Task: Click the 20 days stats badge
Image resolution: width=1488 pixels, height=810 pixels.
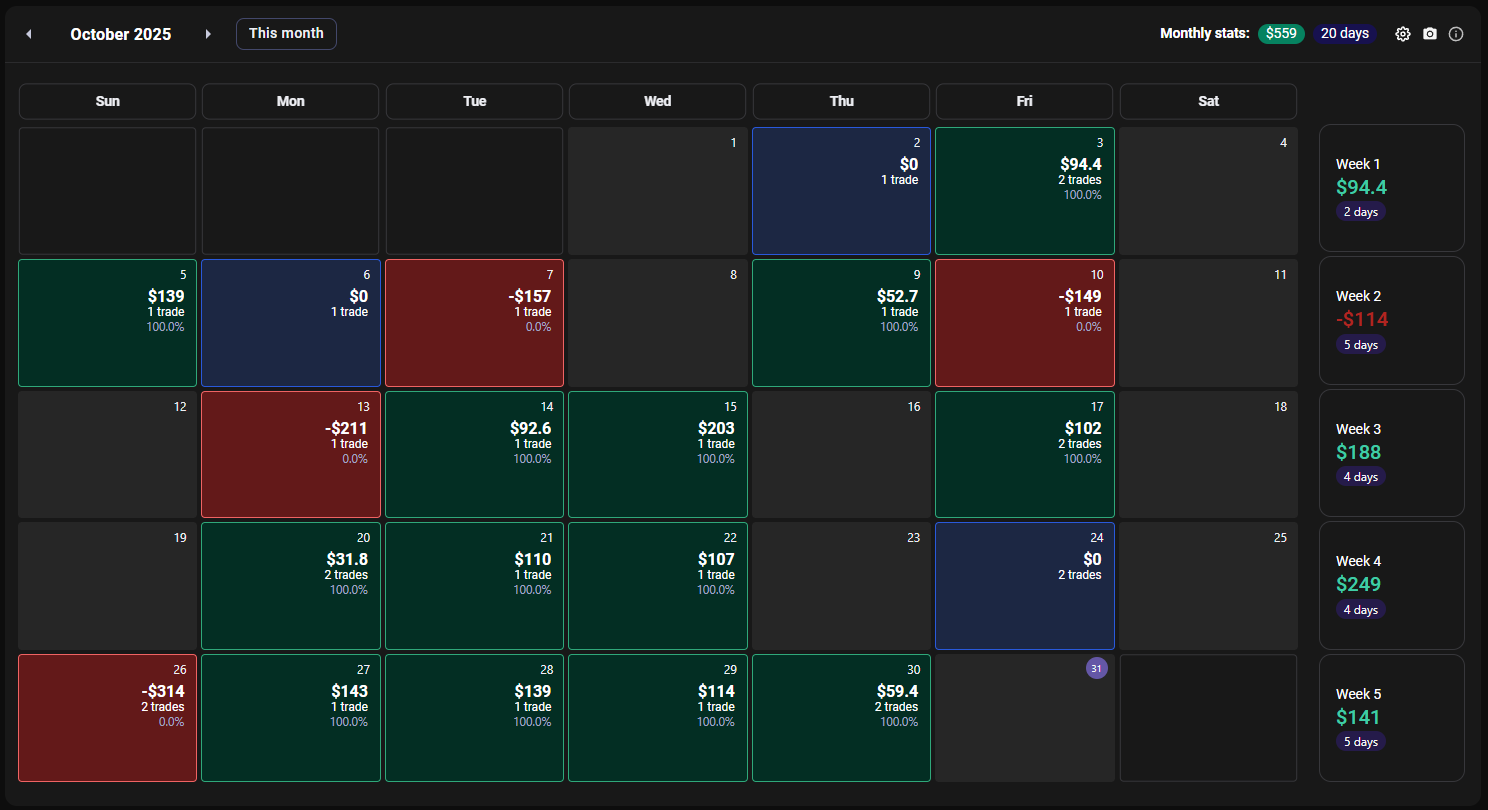Action: pyautogui.click(x=1344, y=34)
